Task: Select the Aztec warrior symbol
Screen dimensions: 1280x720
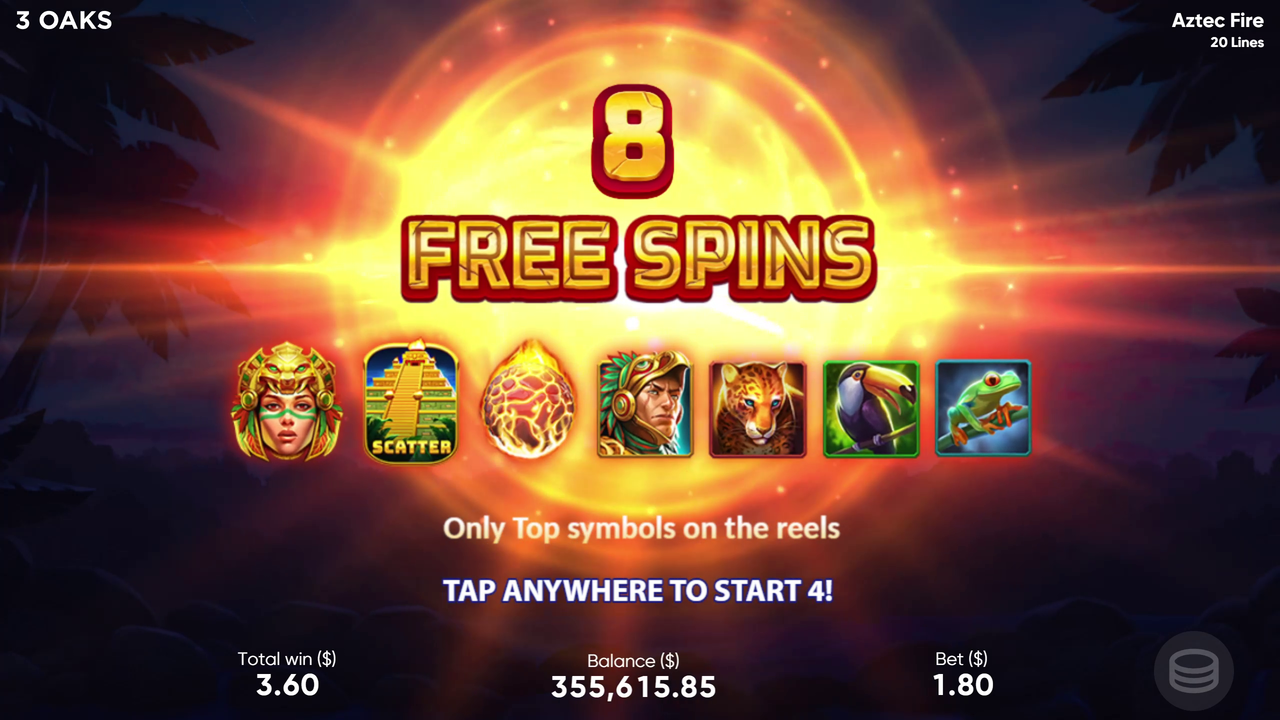Action: tap(645, 404)
